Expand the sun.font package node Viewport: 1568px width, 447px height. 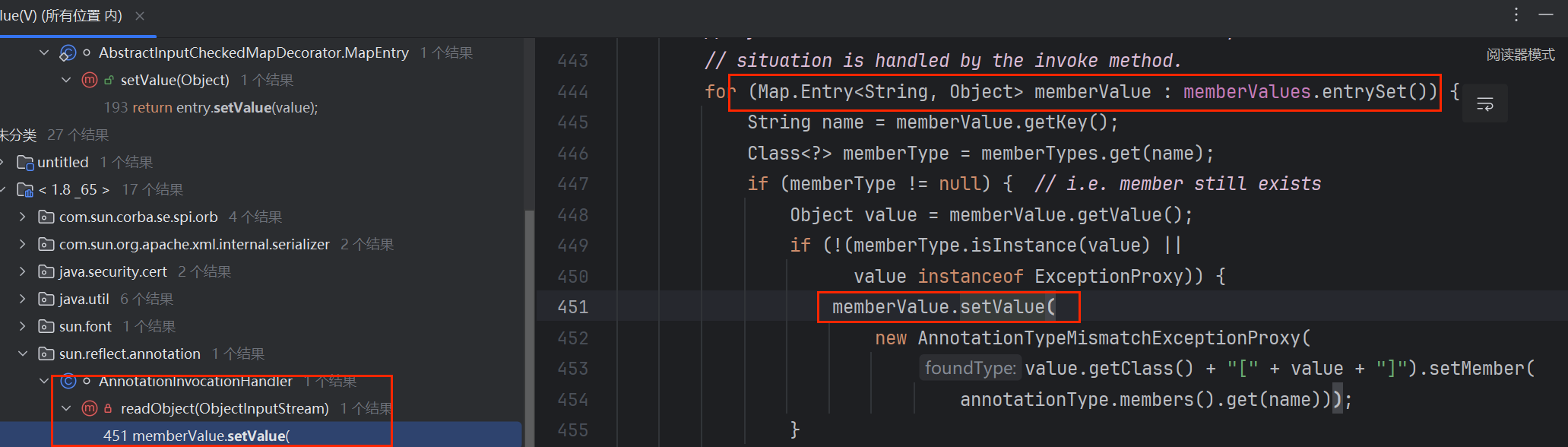coord(23,327)
